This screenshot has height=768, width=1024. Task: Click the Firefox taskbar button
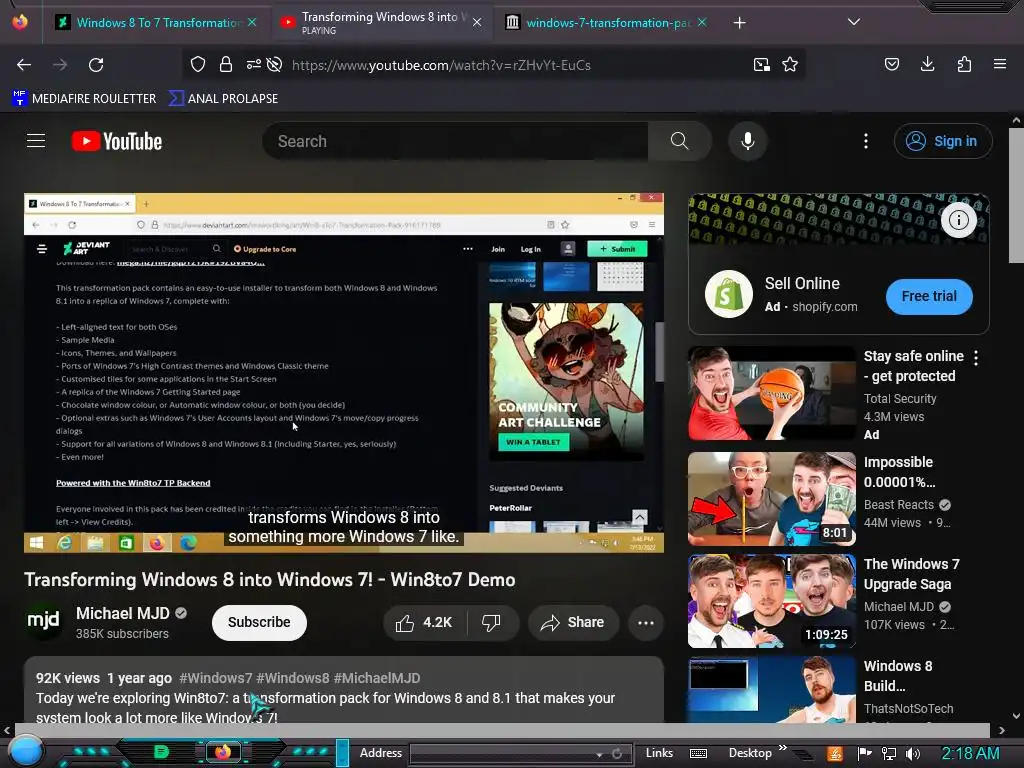click(x=223, y=752)
